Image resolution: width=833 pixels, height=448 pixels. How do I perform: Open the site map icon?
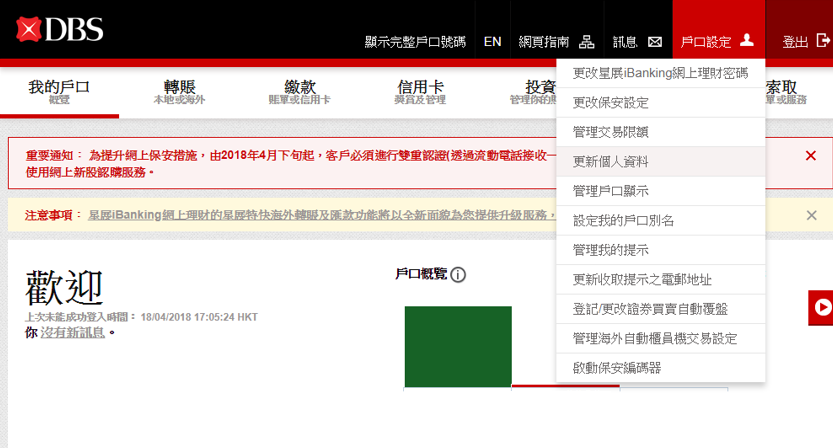[x=587, y=42]
